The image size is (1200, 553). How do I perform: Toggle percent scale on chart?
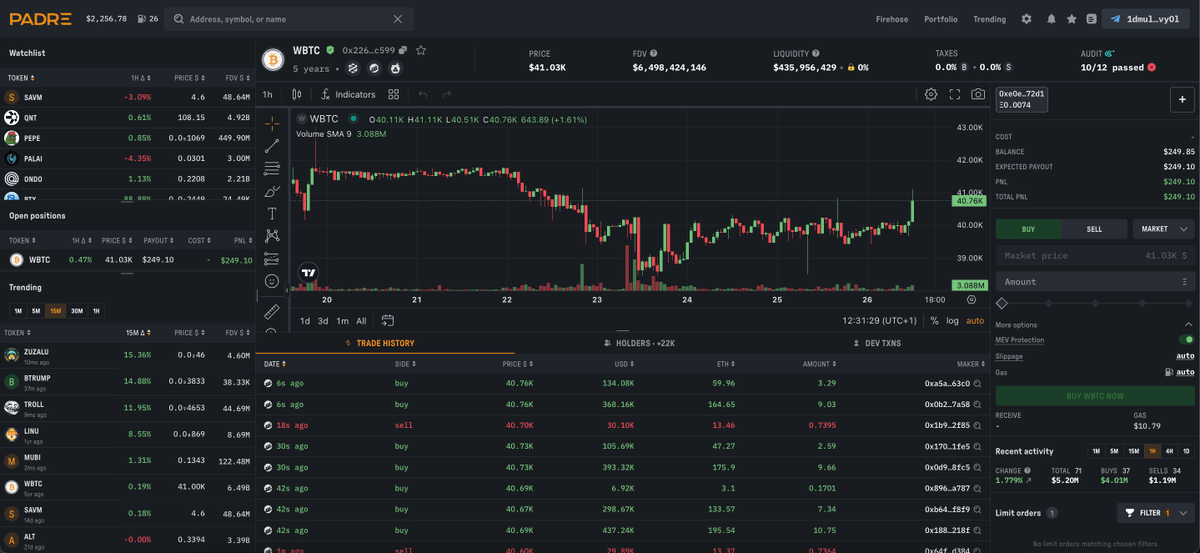934,321
